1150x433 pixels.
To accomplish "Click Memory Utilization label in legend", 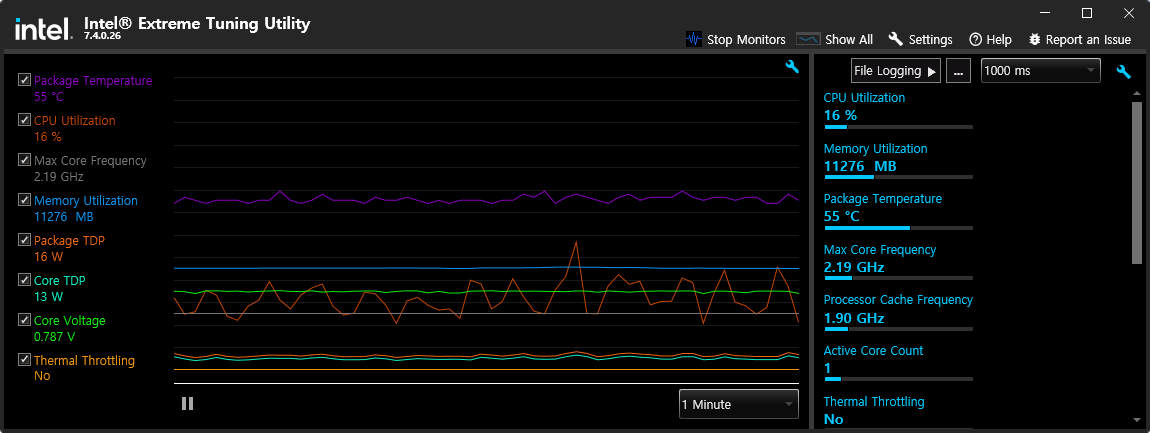I will (x=86, y=200).
